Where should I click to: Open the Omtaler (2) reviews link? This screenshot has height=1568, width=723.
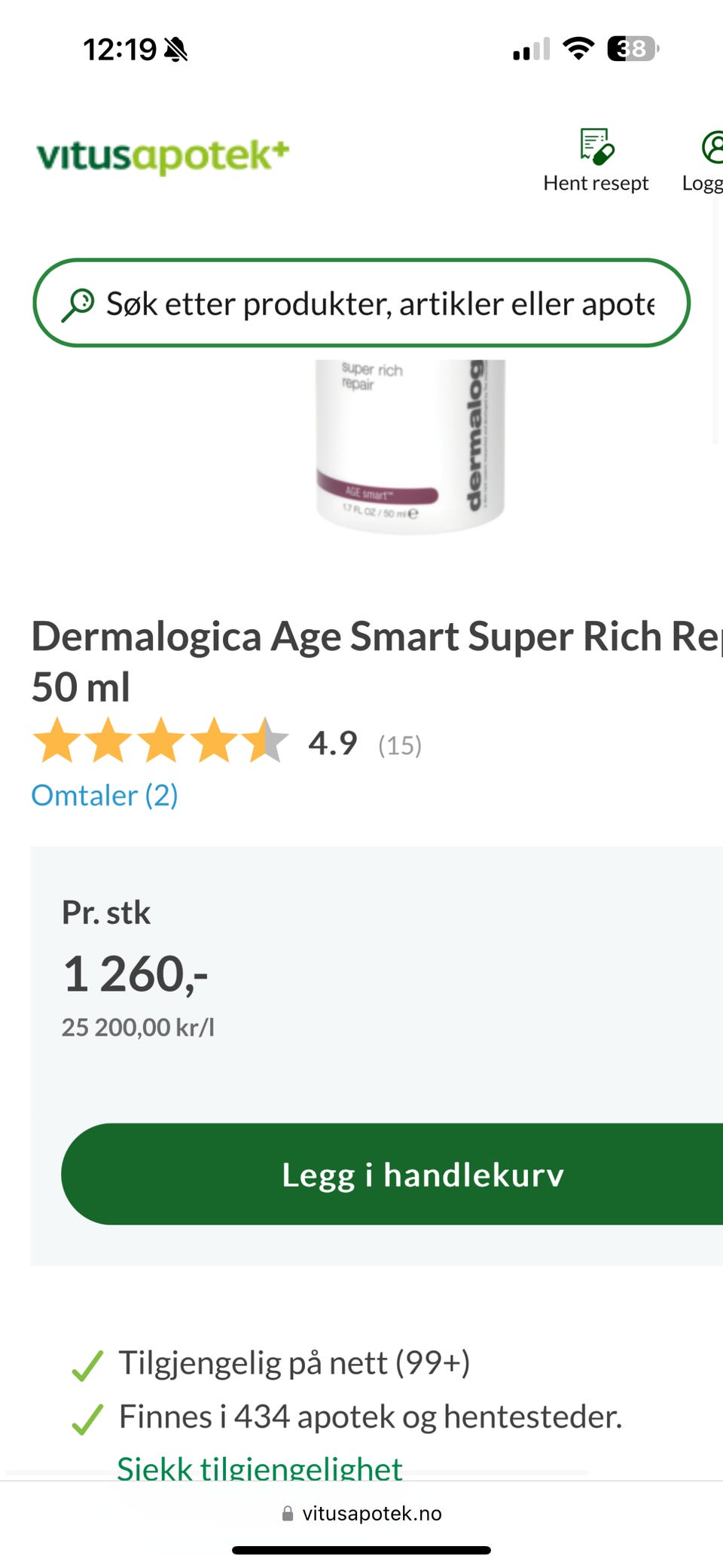pos(105,796)
